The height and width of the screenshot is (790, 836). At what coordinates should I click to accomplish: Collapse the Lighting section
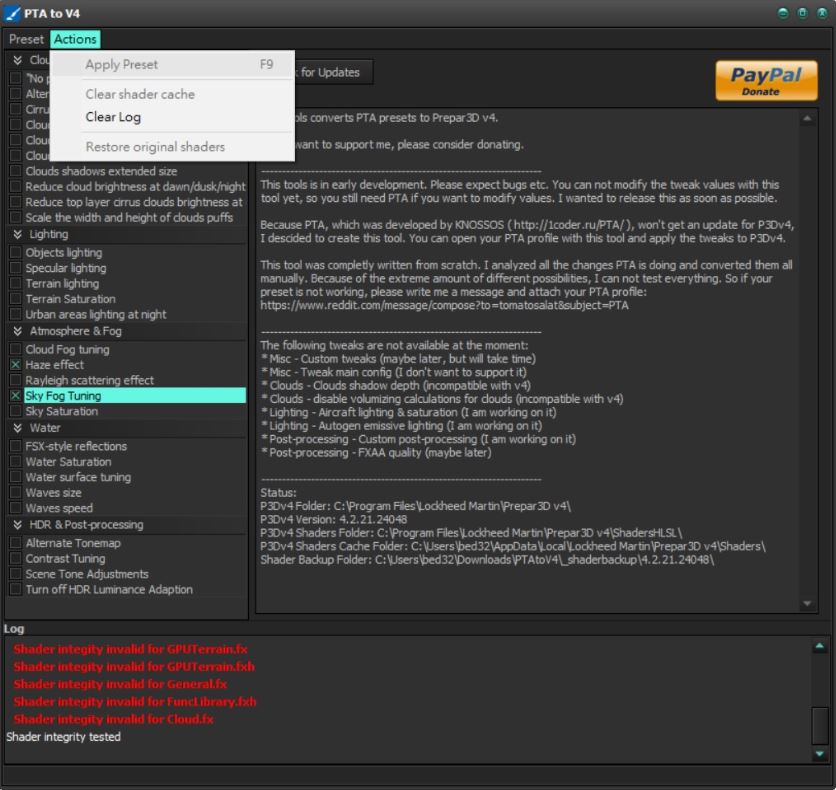18,234
